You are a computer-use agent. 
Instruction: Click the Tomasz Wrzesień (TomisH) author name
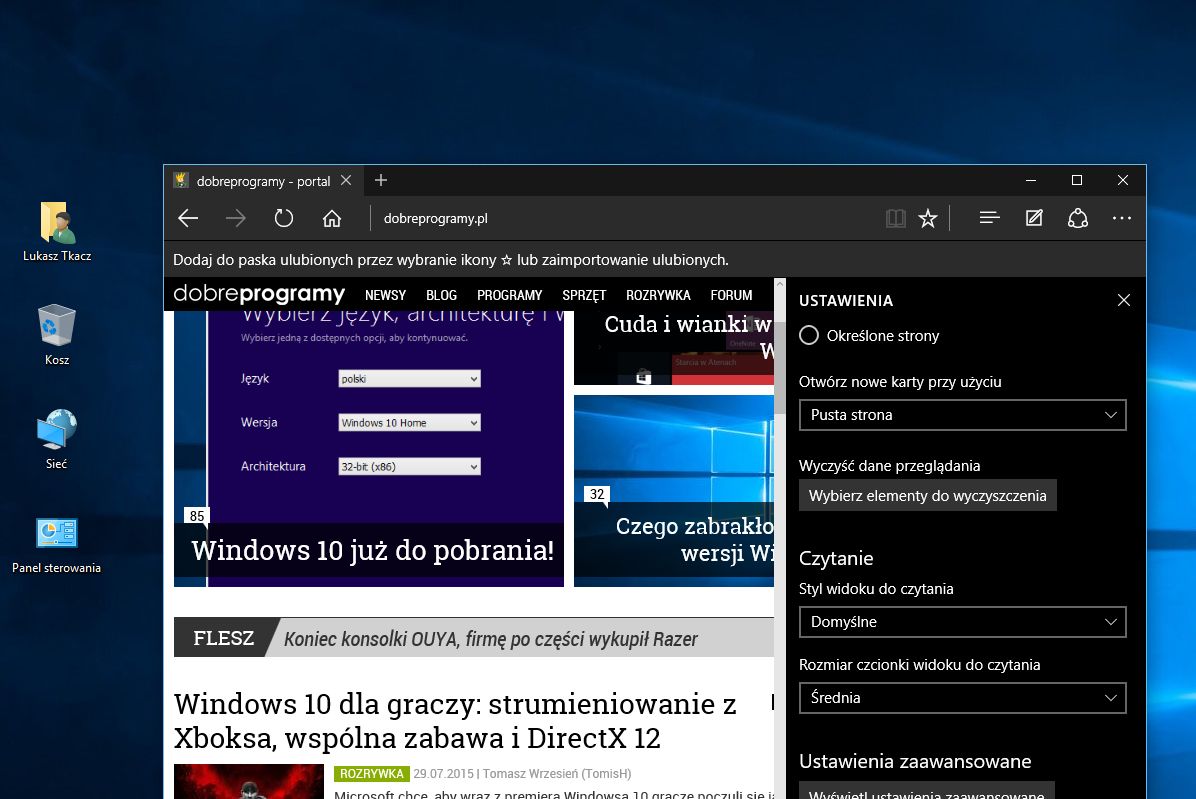(x=557, y=774)
